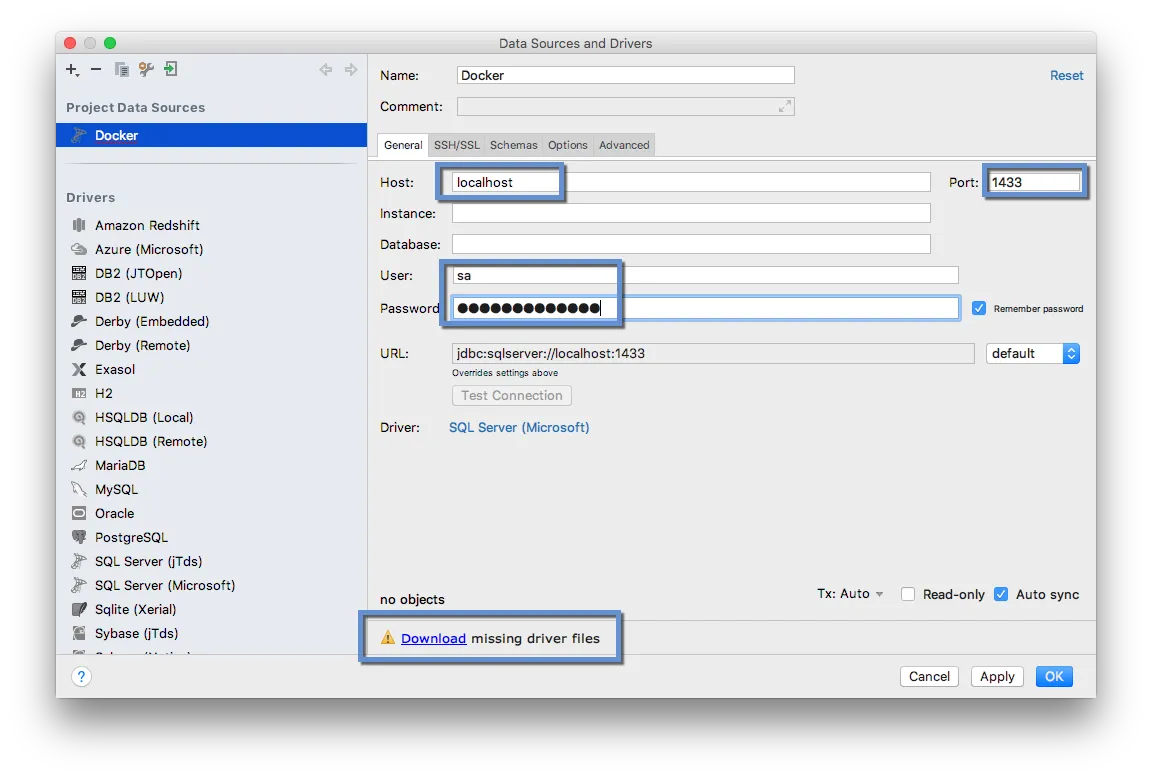Select SQL Server (Microsoft) driver in list
This screenshot has height=778, width=1152.
click(212, 586)
